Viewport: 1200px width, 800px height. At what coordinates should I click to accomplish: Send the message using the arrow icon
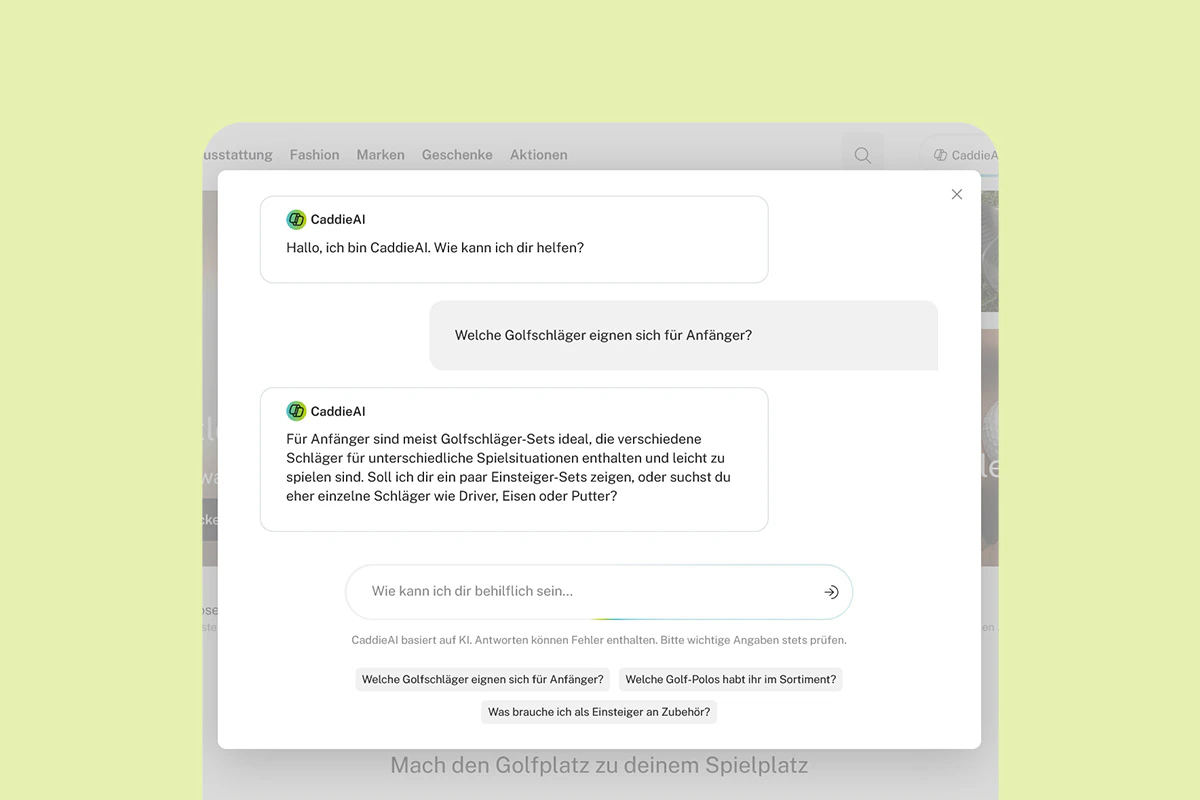tap(831, 592)
